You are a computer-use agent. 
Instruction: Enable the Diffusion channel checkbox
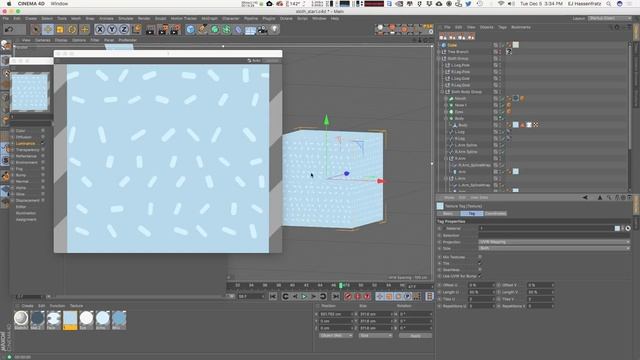[42, 137]
